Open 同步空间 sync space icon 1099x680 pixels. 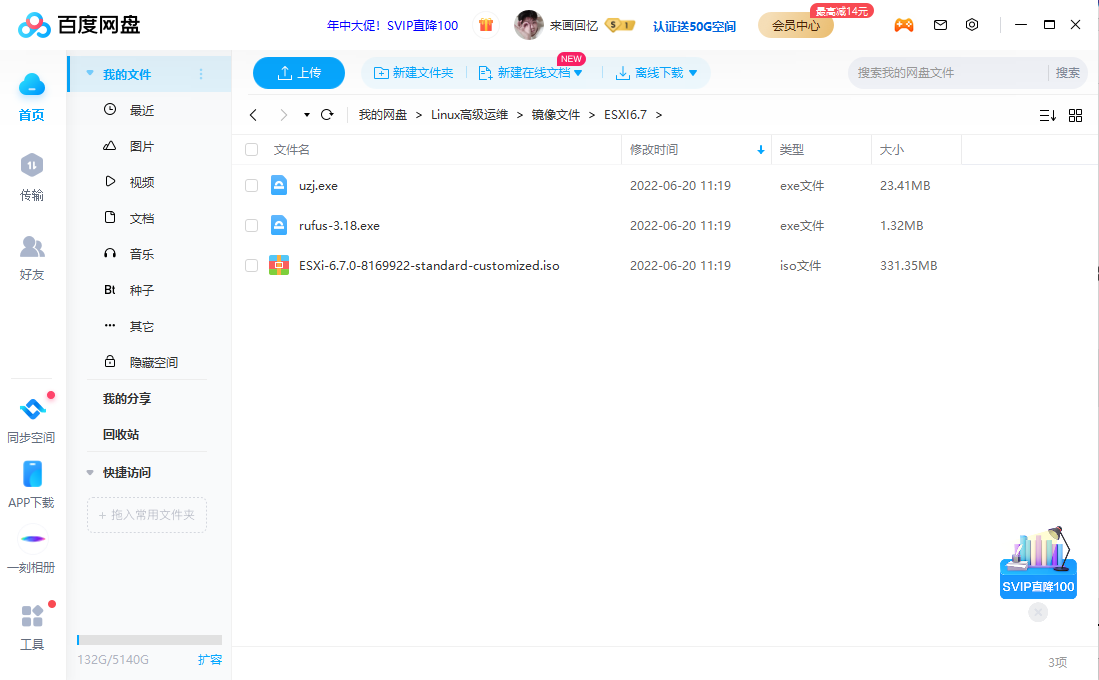tap(32, 408)
